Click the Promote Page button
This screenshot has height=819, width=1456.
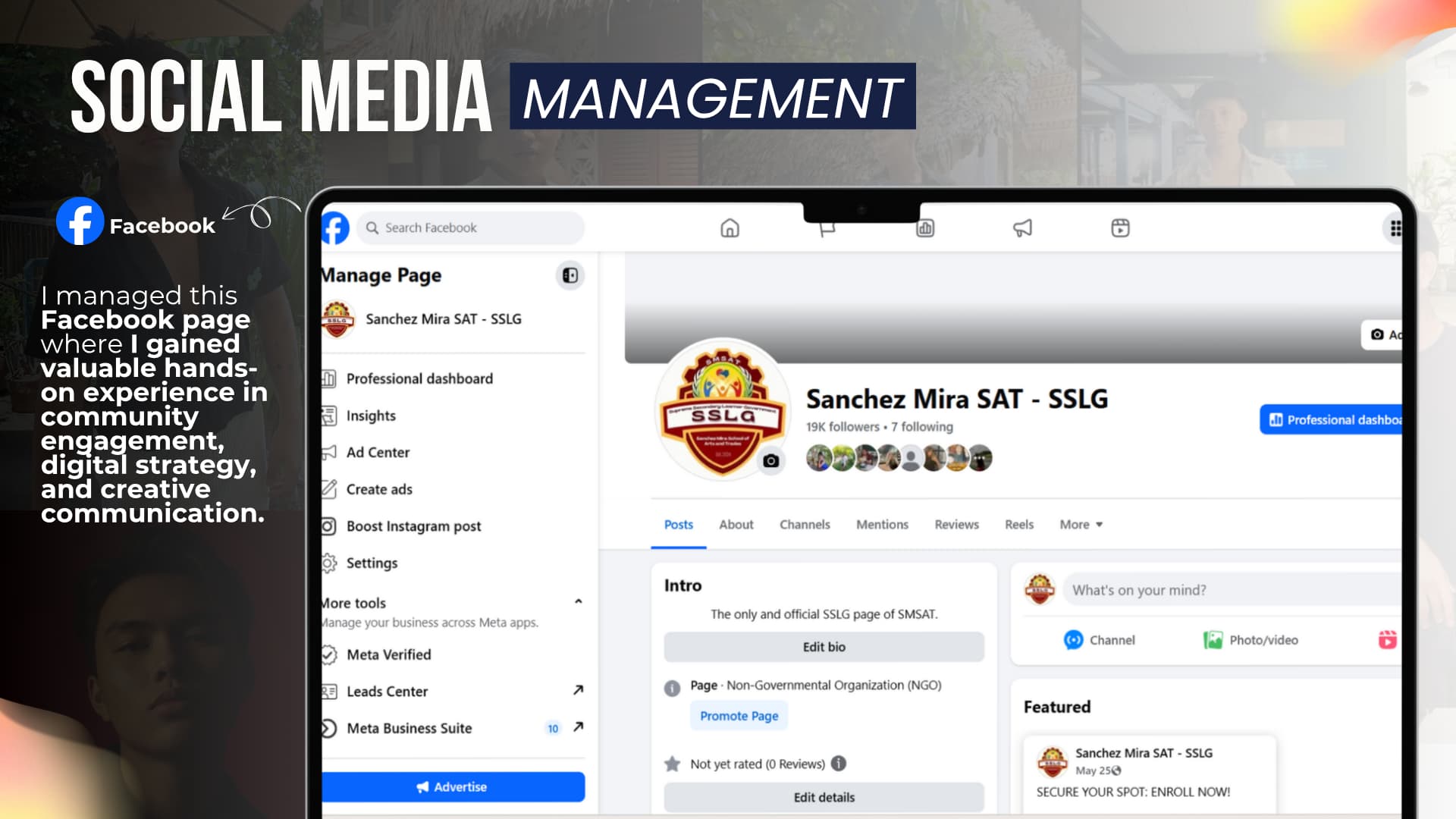[739, 716]
